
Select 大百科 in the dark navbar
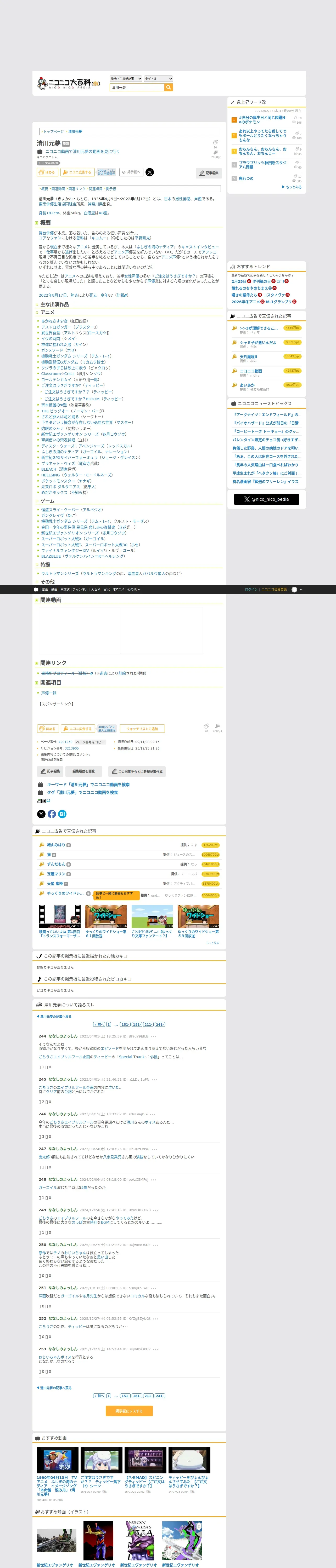[x=96, y=589]
